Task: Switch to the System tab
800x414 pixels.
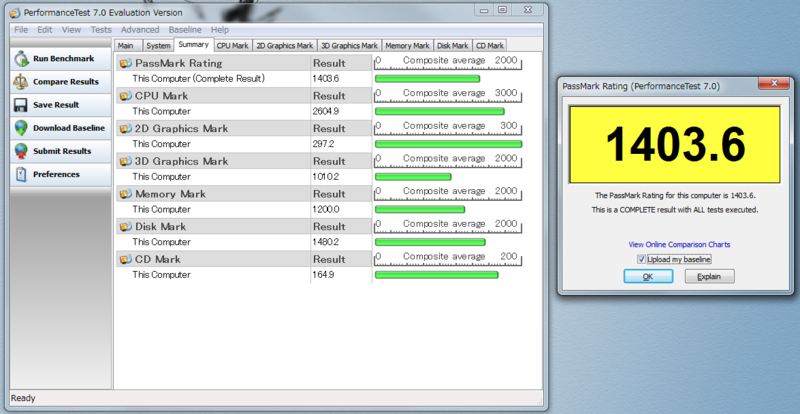Action: click(159, 45)
